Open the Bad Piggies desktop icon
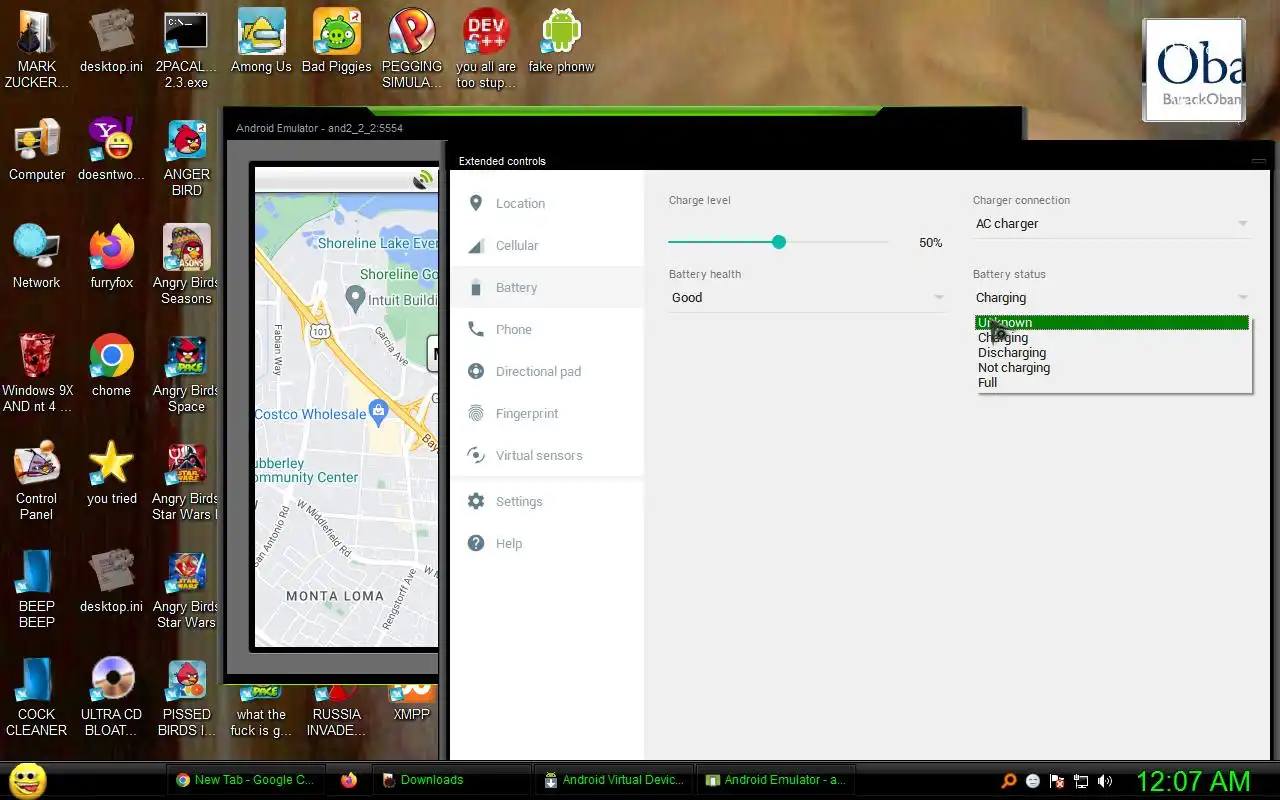Screen dimensions: 1280x800 click(336, 32)
